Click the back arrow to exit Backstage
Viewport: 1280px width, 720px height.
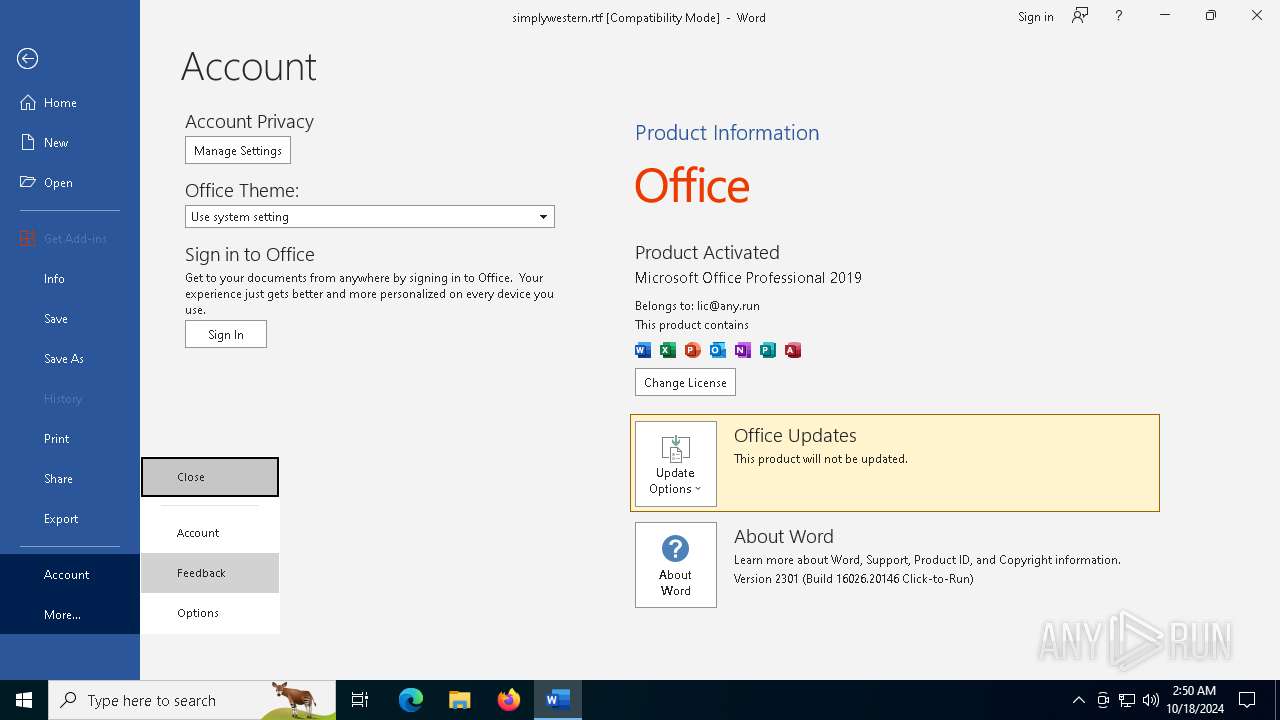tap(28, 59)
